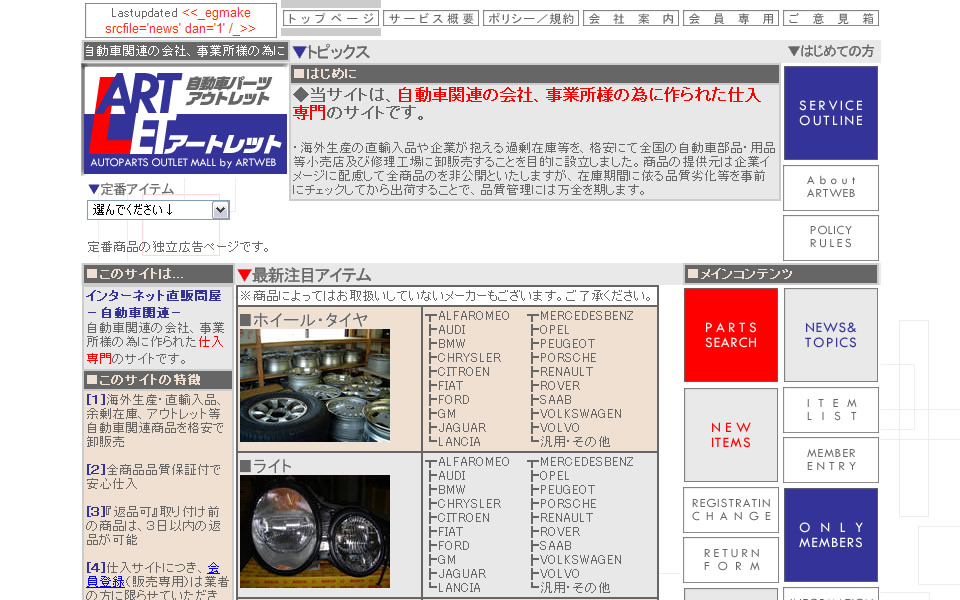
Task: Select RENAULT under ホイール・タイヤ
Action: click(x=566, y=372)
